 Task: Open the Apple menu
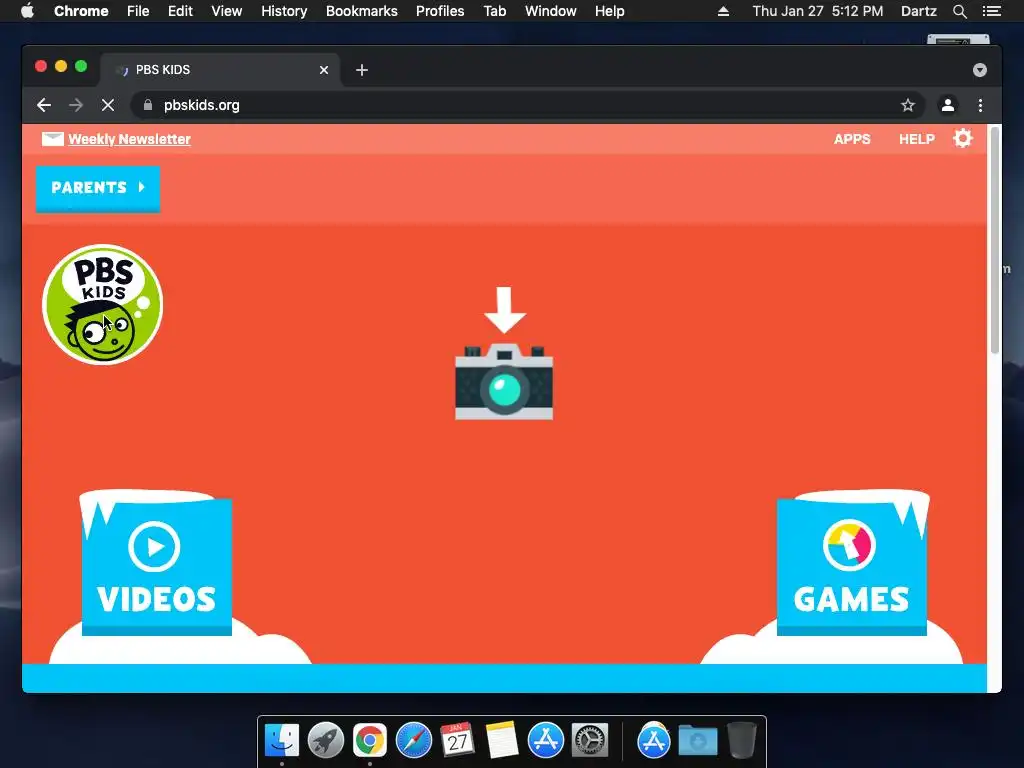[x=27, y=11]
